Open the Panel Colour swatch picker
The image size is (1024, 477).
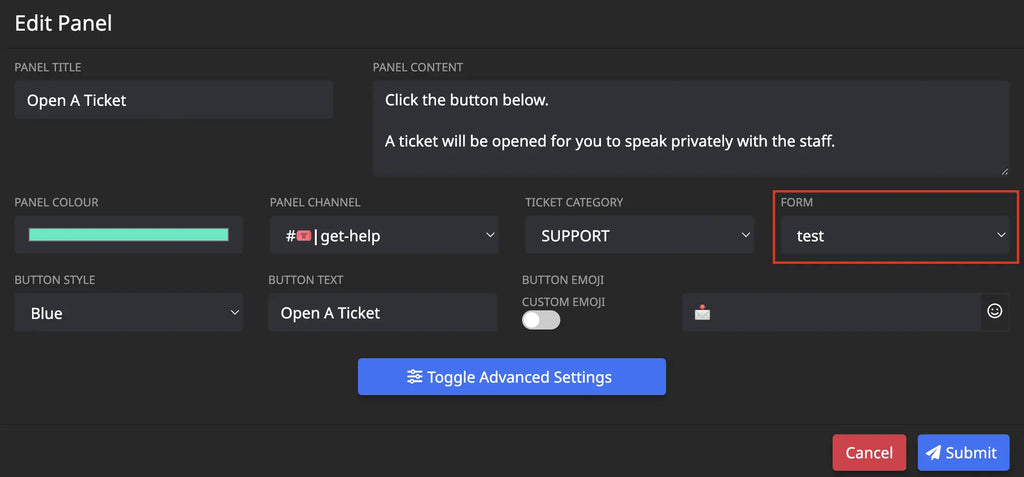129,235
